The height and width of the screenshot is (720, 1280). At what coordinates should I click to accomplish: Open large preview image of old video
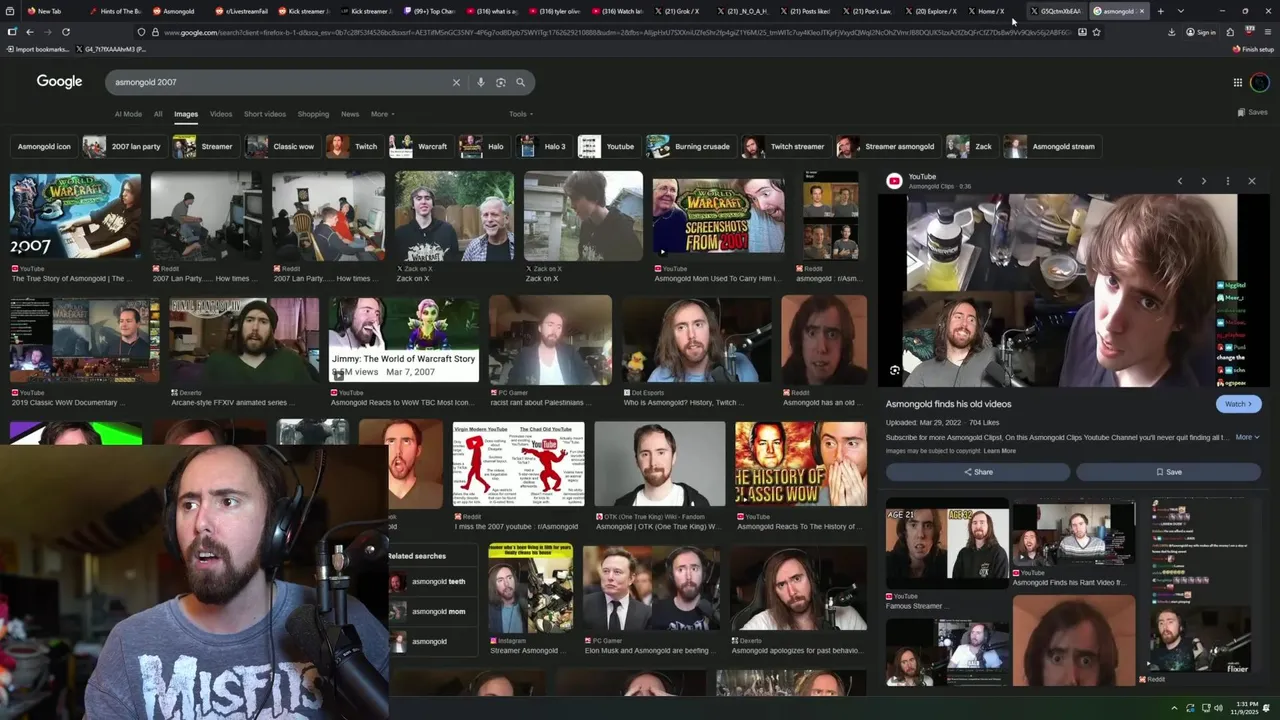pyautogui.click(x=1073, y=290)
